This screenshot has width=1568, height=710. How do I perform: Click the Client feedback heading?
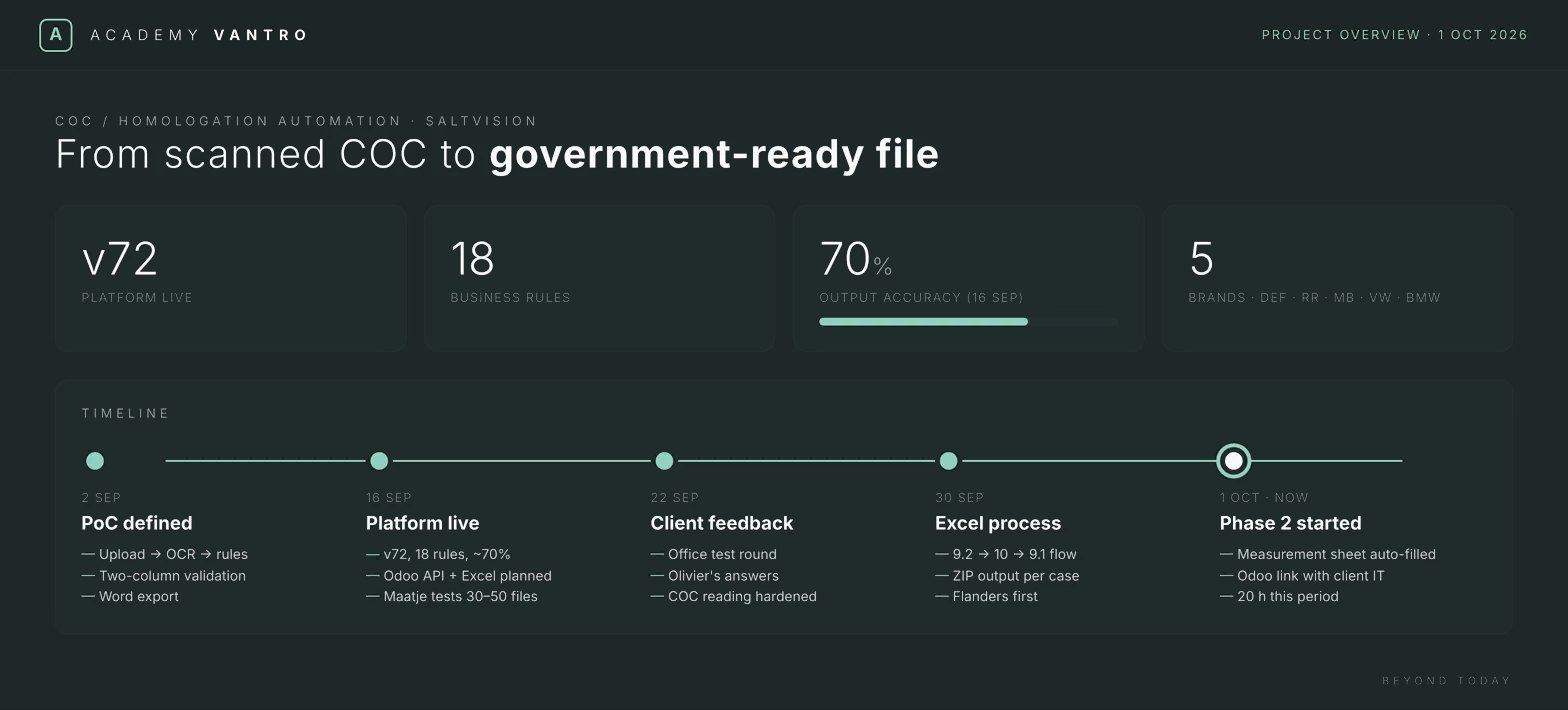[x=722, y=523]
